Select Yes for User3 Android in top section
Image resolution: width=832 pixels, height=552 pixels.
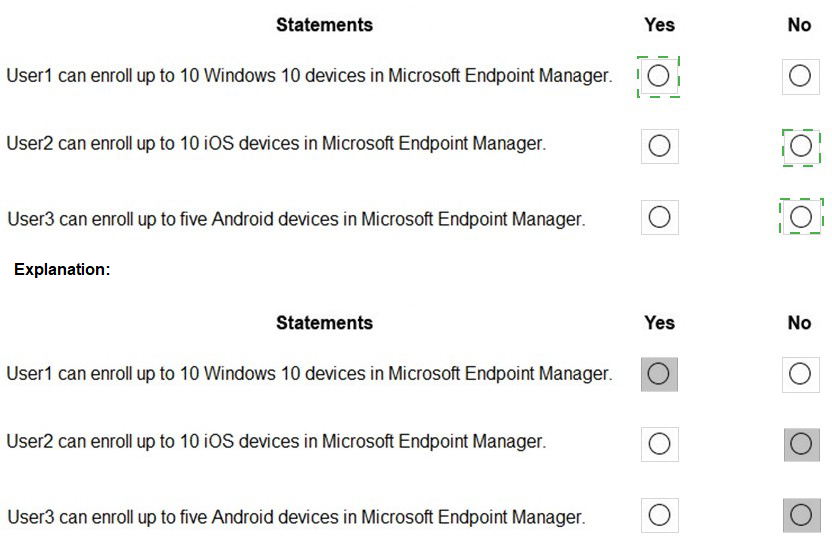coord(659,217)
